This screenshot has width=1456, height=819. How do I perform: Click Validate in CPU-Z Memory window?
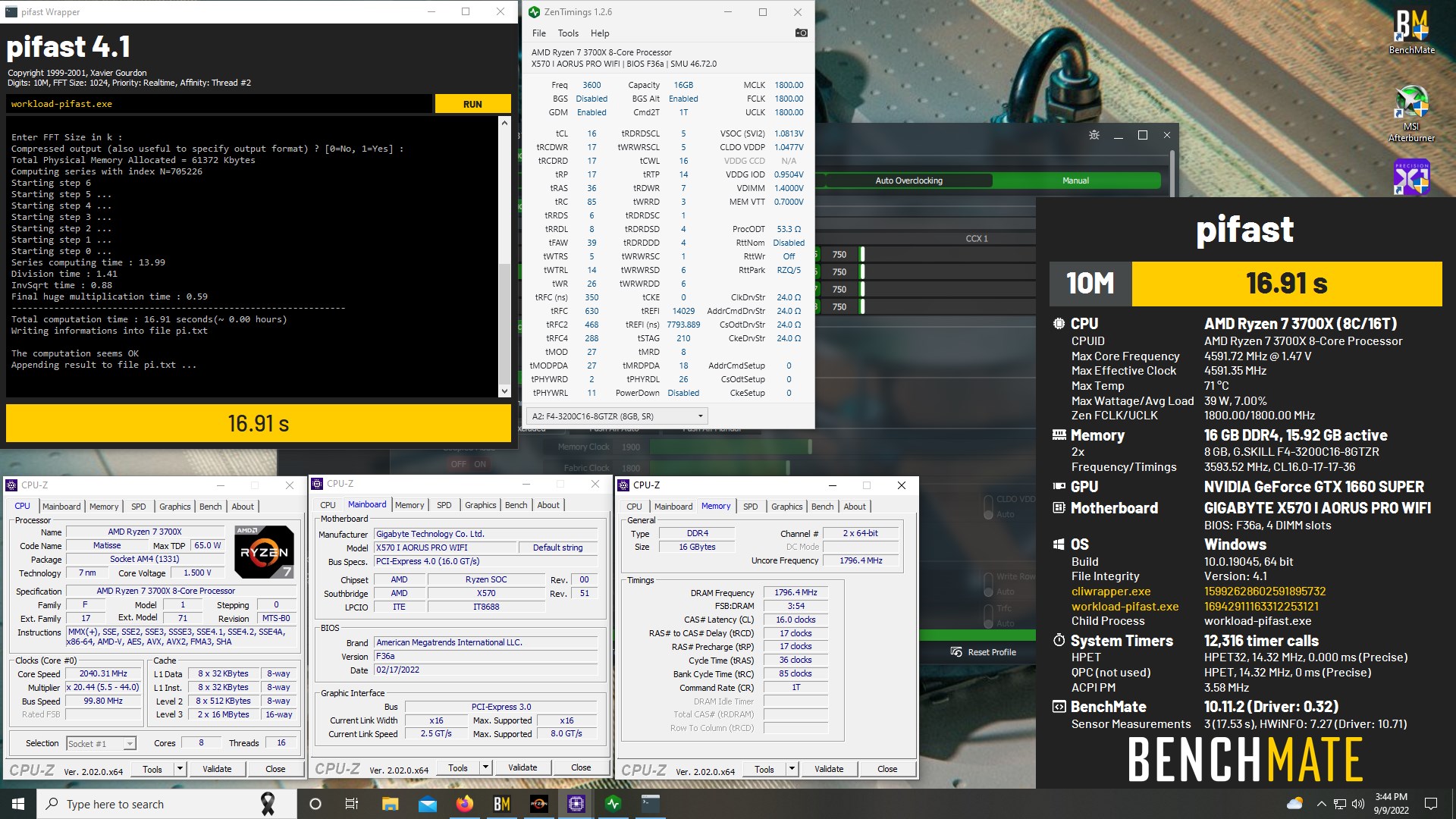[x=829, y=769]
